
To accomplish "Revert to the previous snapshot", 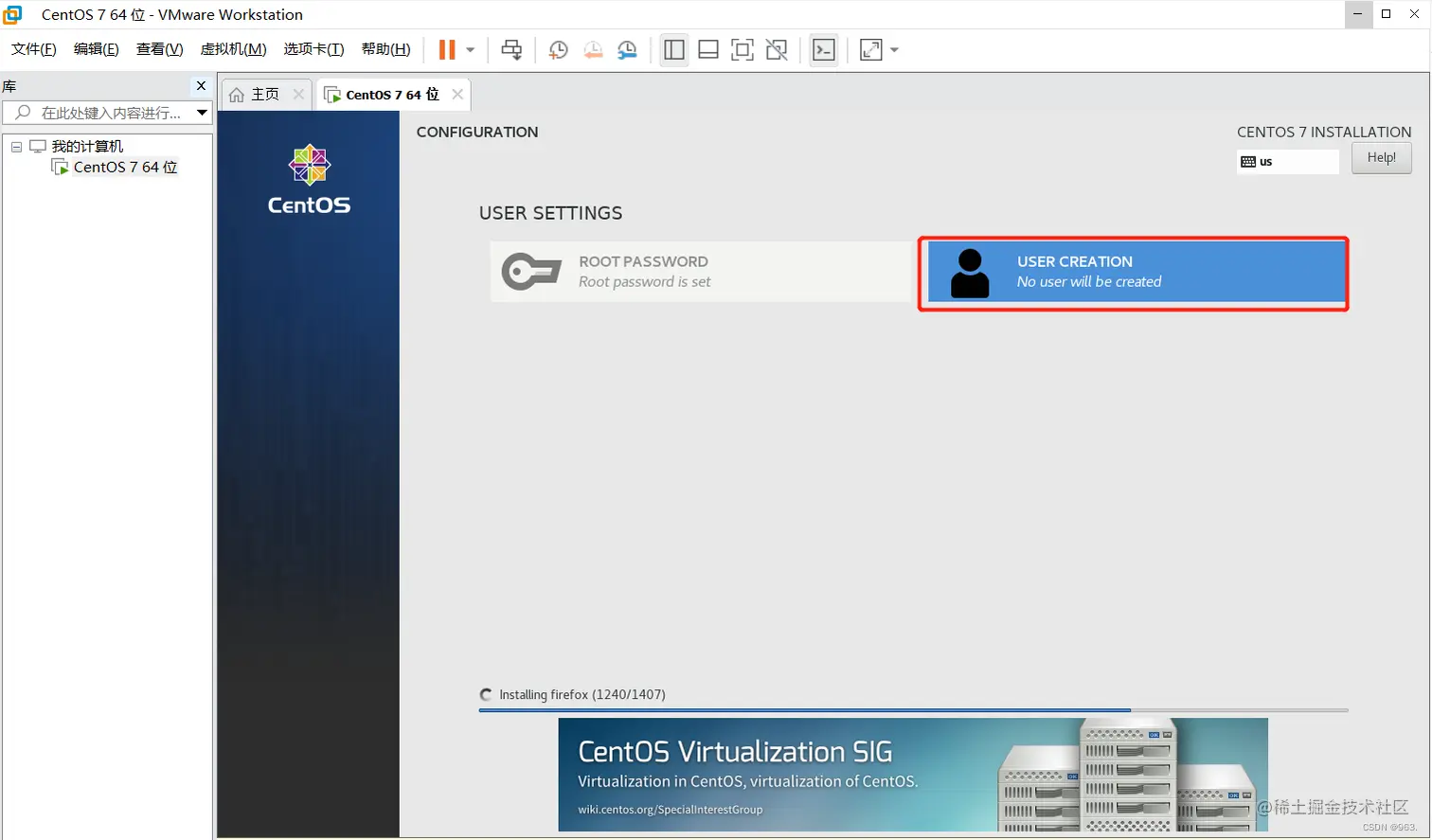I will (593, 49).
